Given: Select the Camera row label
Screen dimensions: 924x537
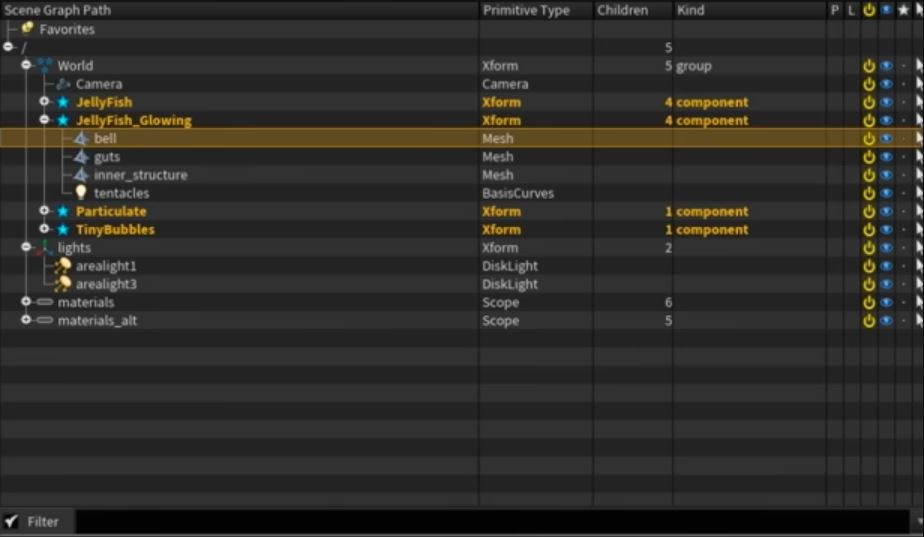Looking at the screenshot, I should [x=99, y=84].
